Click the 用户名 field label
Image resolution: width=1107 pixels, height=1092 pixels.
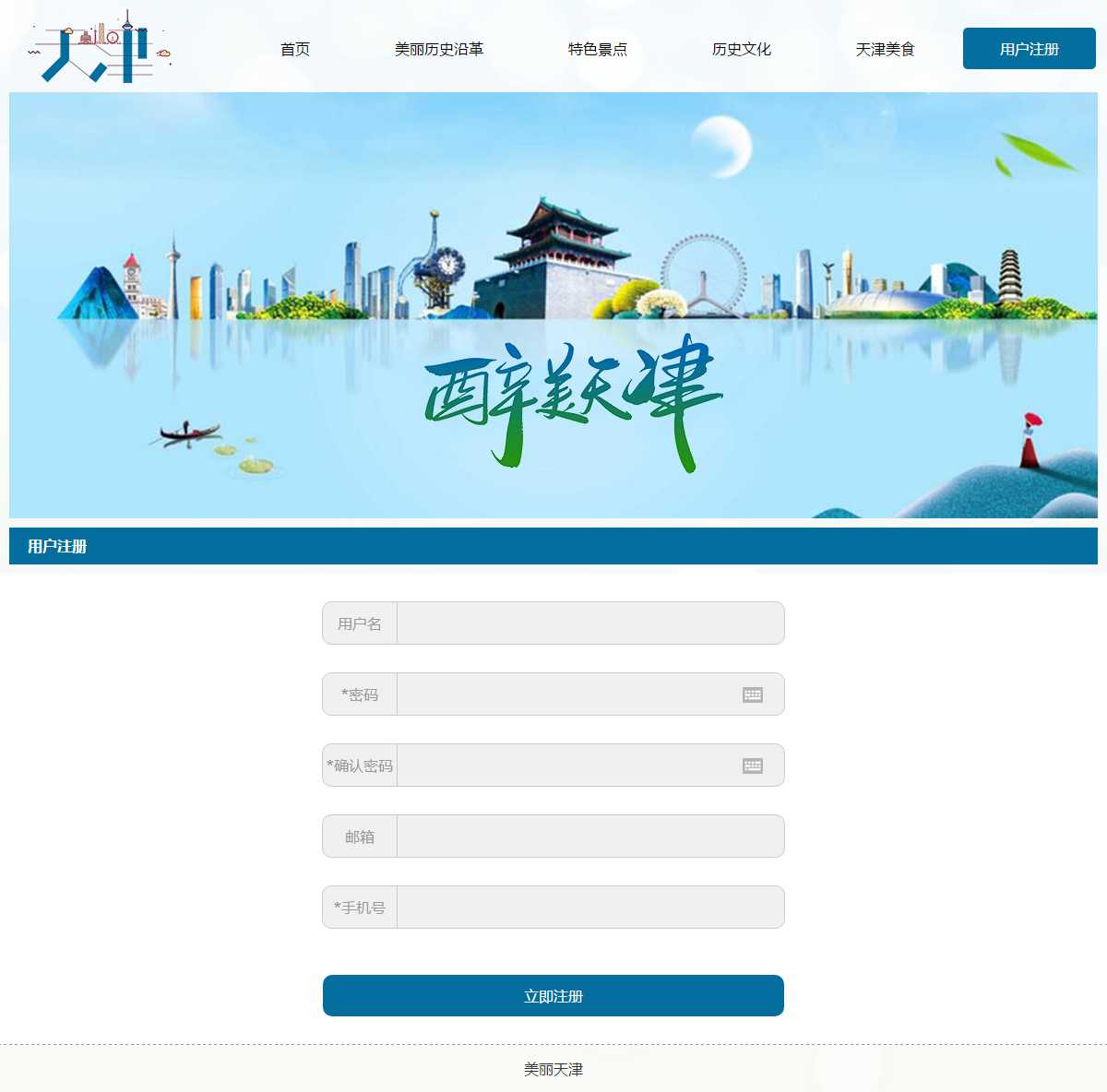coord(360,623)
